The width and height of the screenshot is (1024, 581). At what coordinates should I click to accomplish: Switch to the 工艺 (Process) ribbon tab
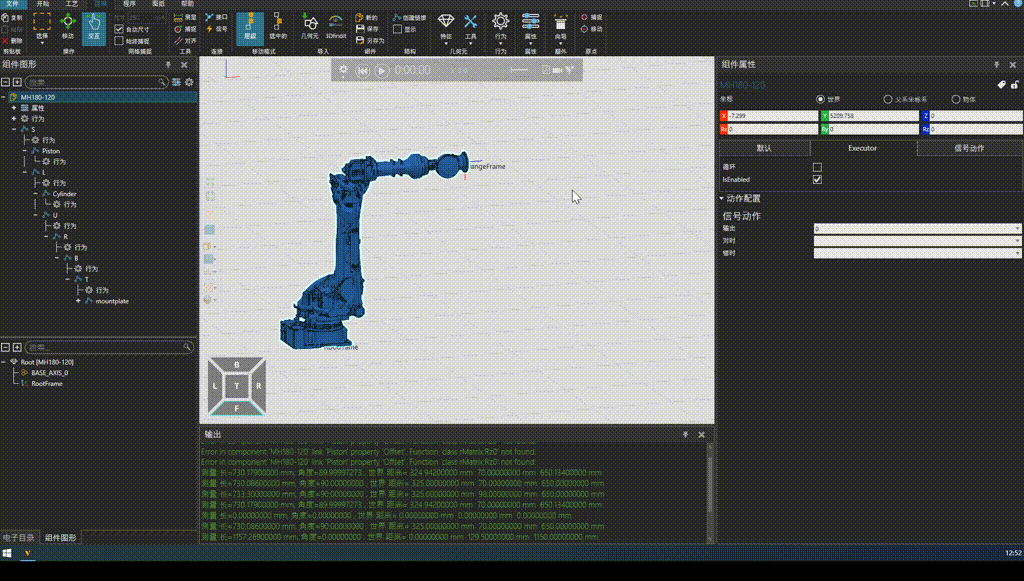click(x=72, y=4)
